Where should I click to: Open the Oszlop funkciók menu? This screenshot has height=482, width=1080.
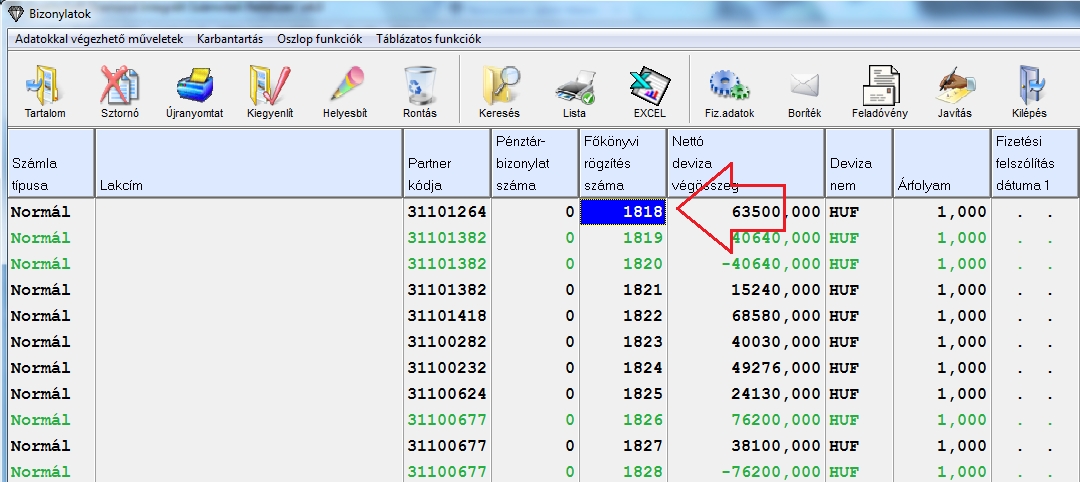[x=320, y=39]
